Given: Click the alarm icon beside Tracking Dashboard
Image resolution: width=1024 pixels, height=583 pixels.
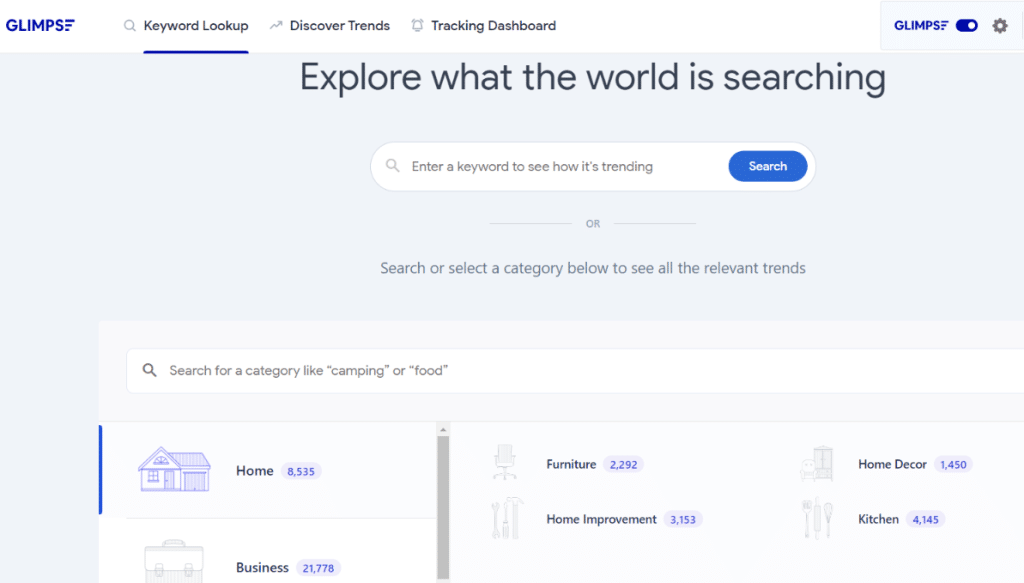Looking at the screenshot, I should click(416, 25).
